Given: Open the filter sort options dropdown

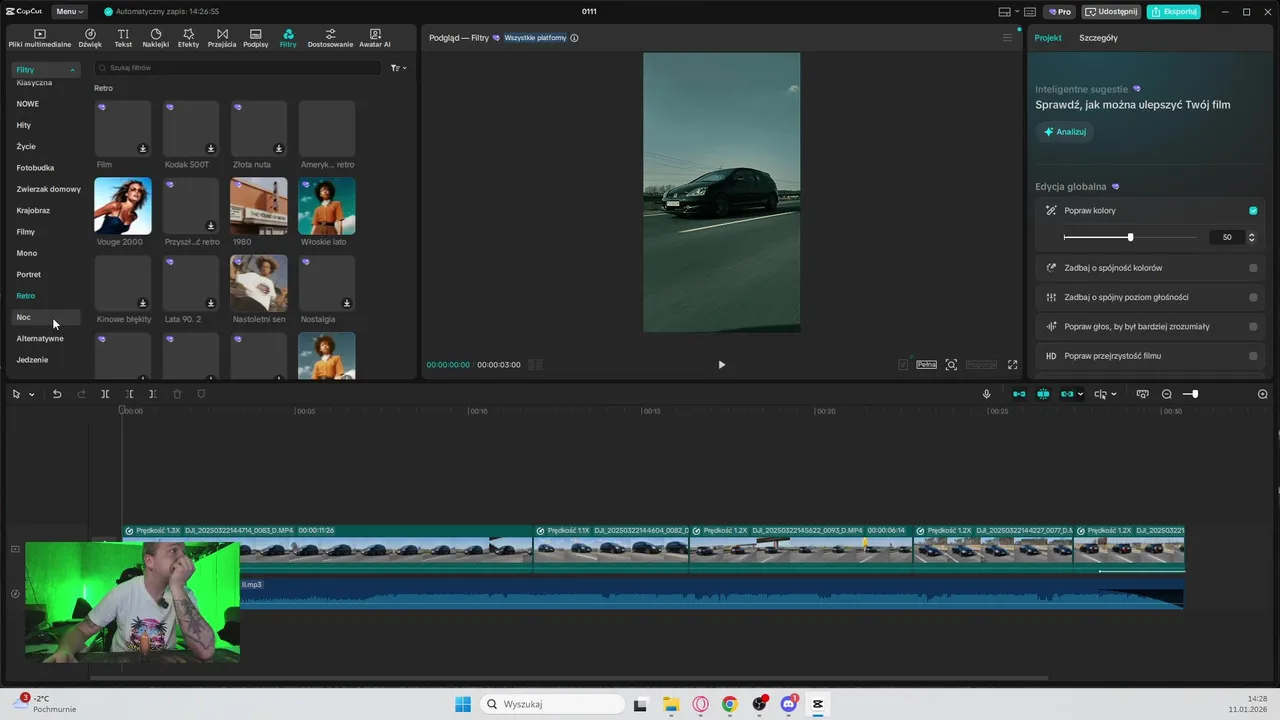Looking at the screenshot, I should pyautogui.click(x=398, y=68).
